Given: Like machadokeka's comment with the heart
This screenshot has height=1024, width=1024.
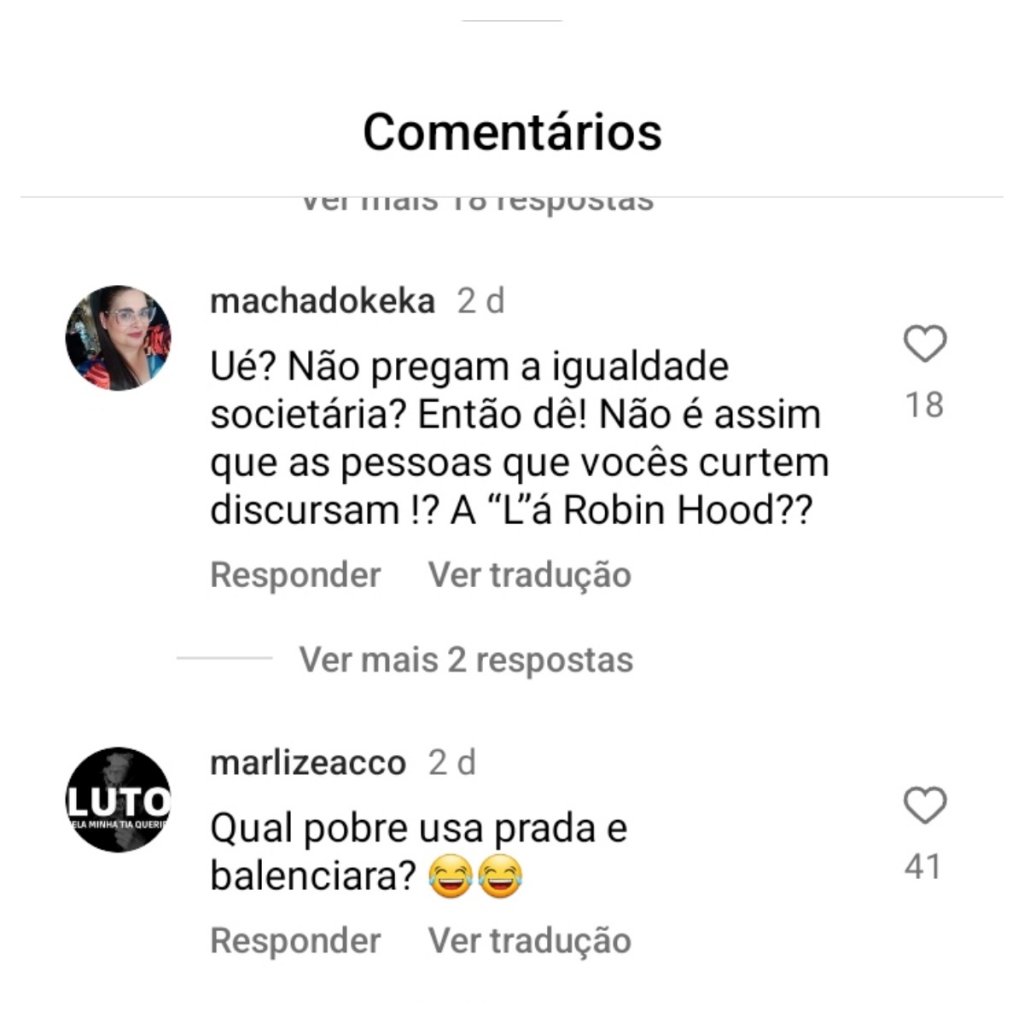Looking at the screenshot, I should coord(925,344).
